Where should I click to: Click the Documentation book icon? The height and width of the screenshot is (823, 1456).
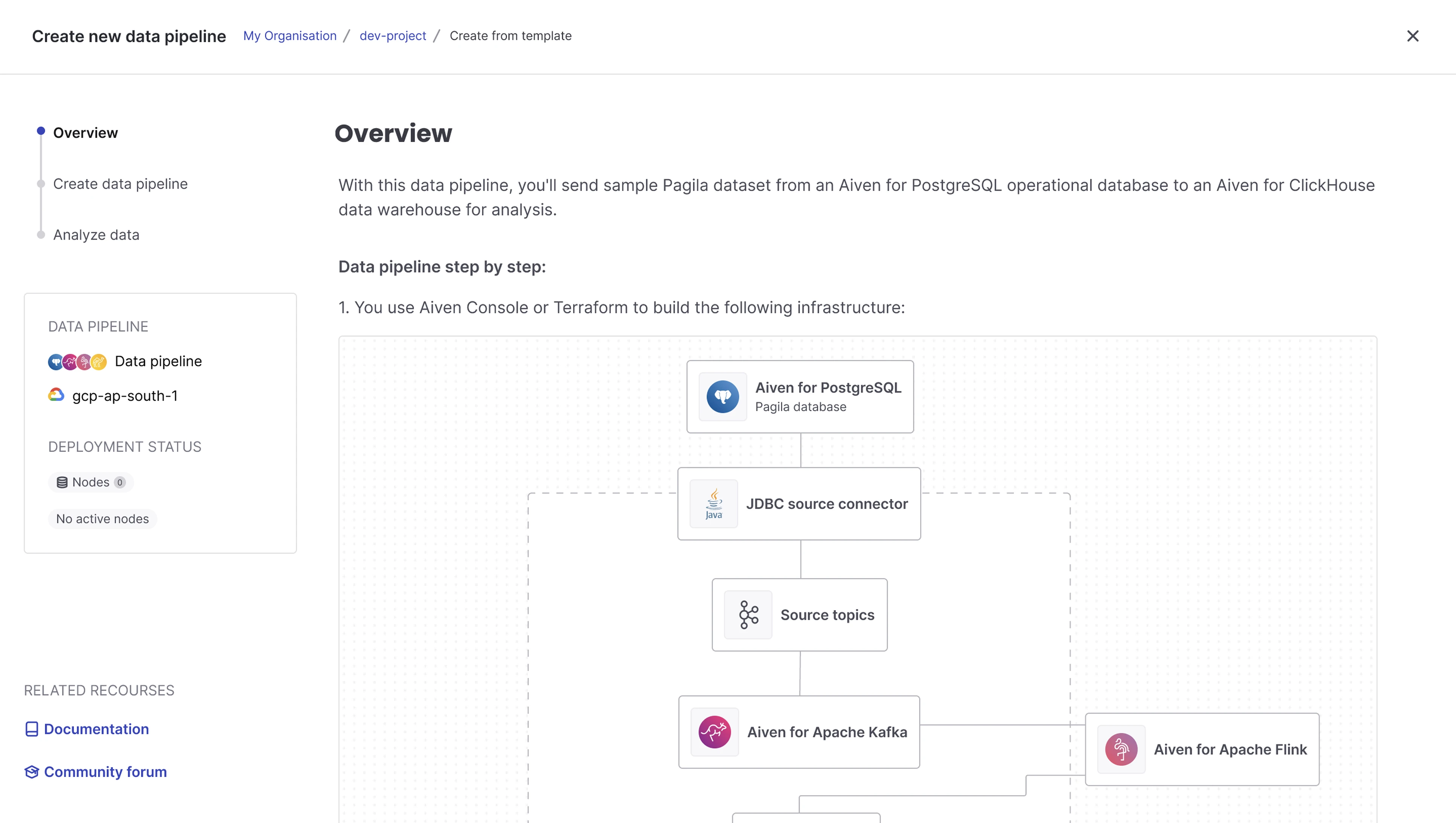[x=32, y=729]
